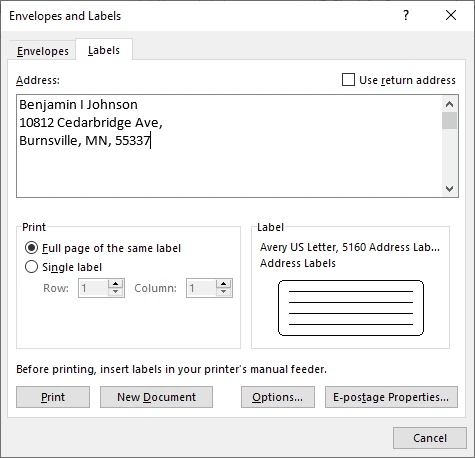The width and height of the screenshot is (475, 458).
Task: Enable the Use return address checkbox
Action: (348, 80)
